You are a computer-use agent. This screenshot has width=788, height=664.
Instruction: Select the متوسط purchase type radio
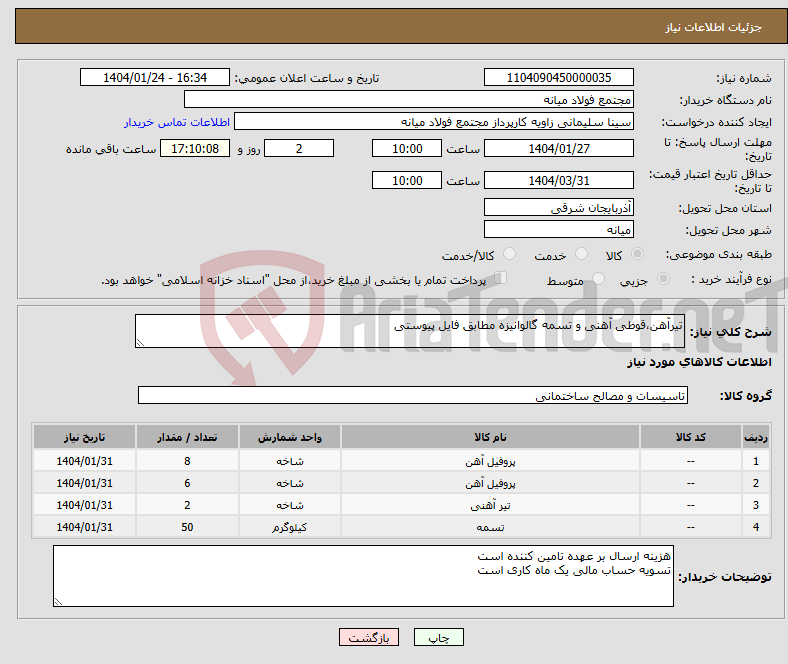pyautogui.click(x=598, y=278)
